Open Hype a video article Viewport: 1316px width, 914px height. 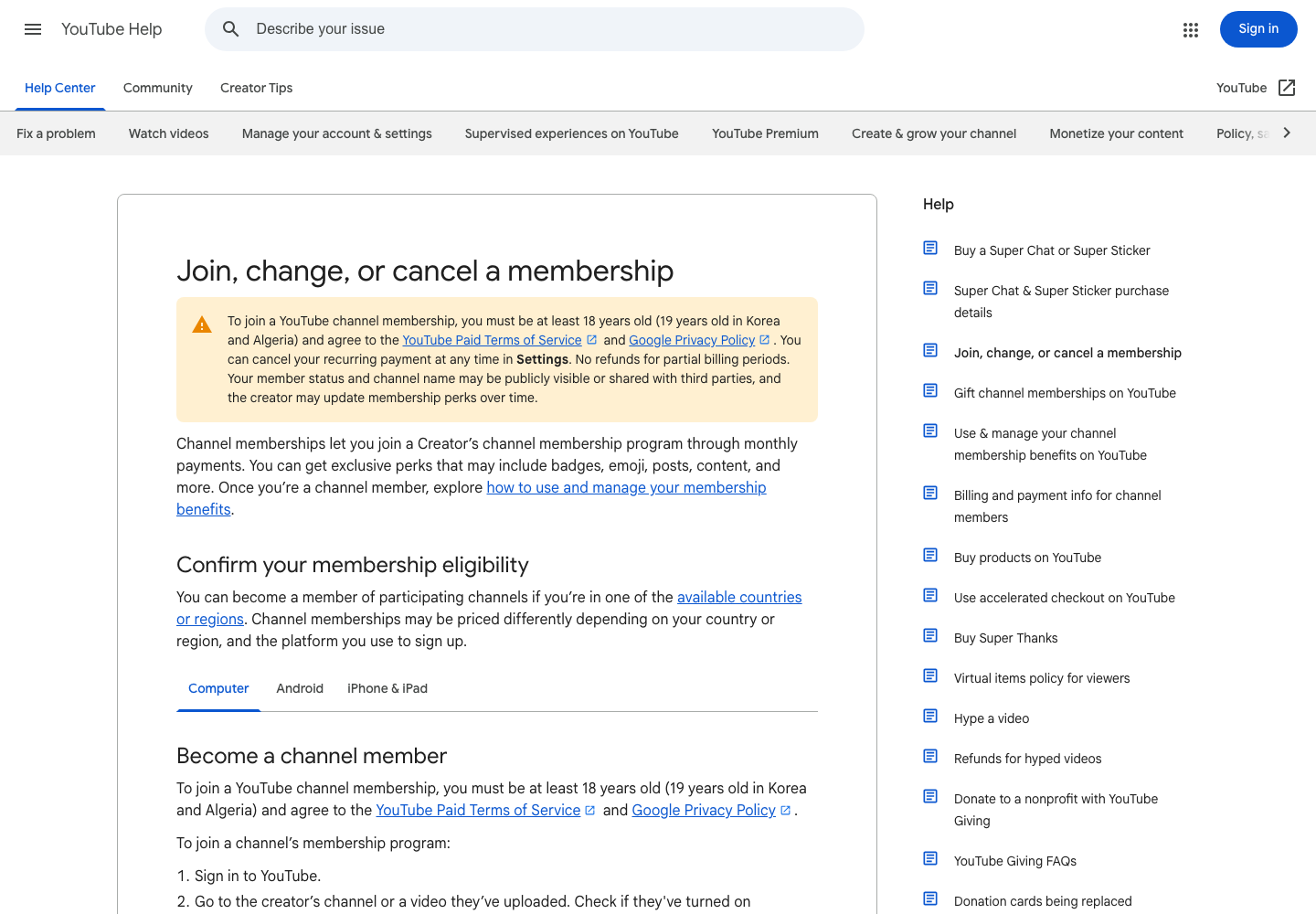(992, 718)
